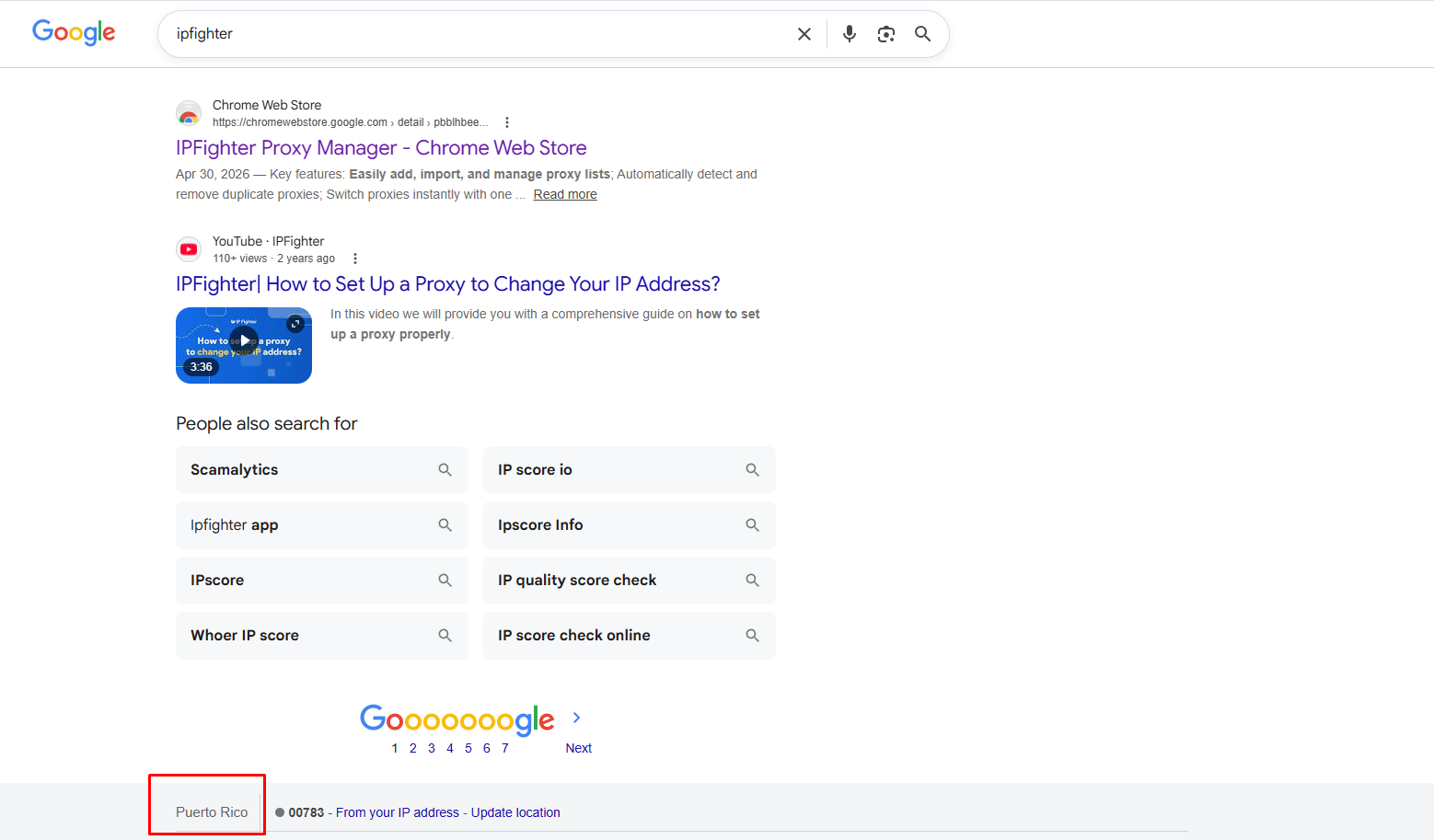
Task: Choose the IPscore related search
Action: click(x=322, y=581)
